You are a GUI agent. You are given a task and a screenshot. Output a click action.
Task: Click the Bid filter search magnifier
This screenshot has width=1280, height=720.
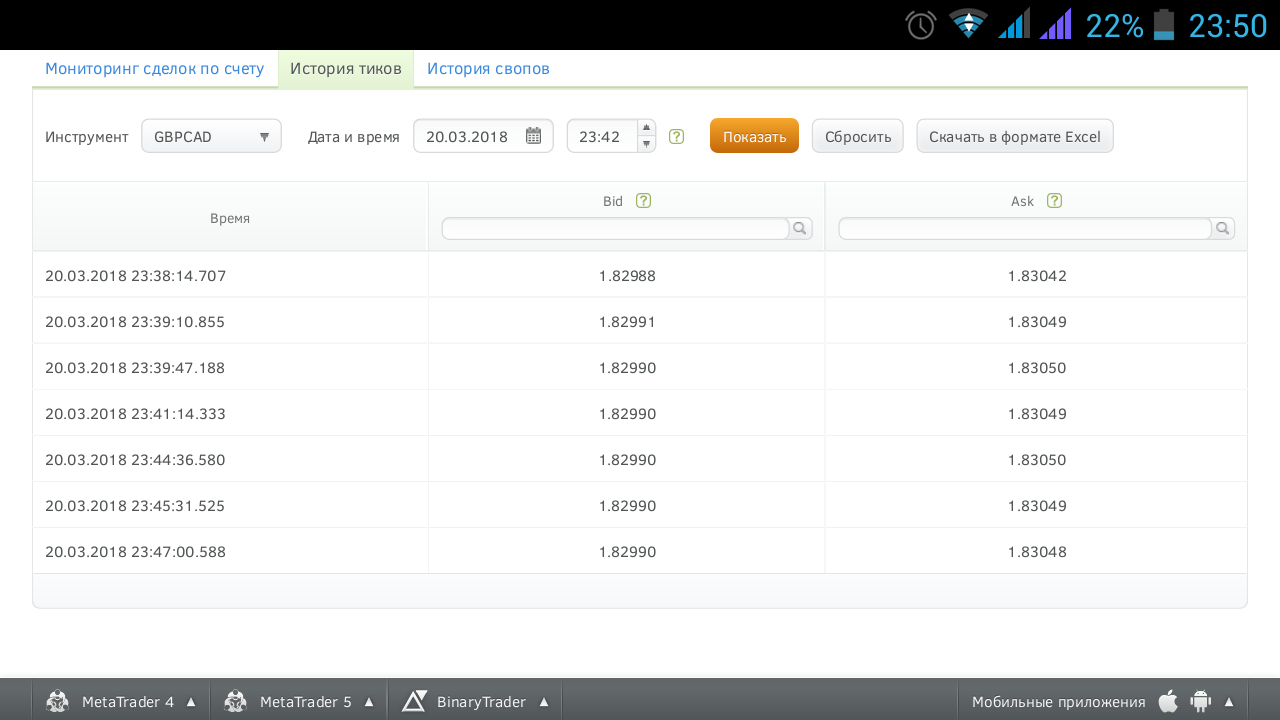coord(801,229)
